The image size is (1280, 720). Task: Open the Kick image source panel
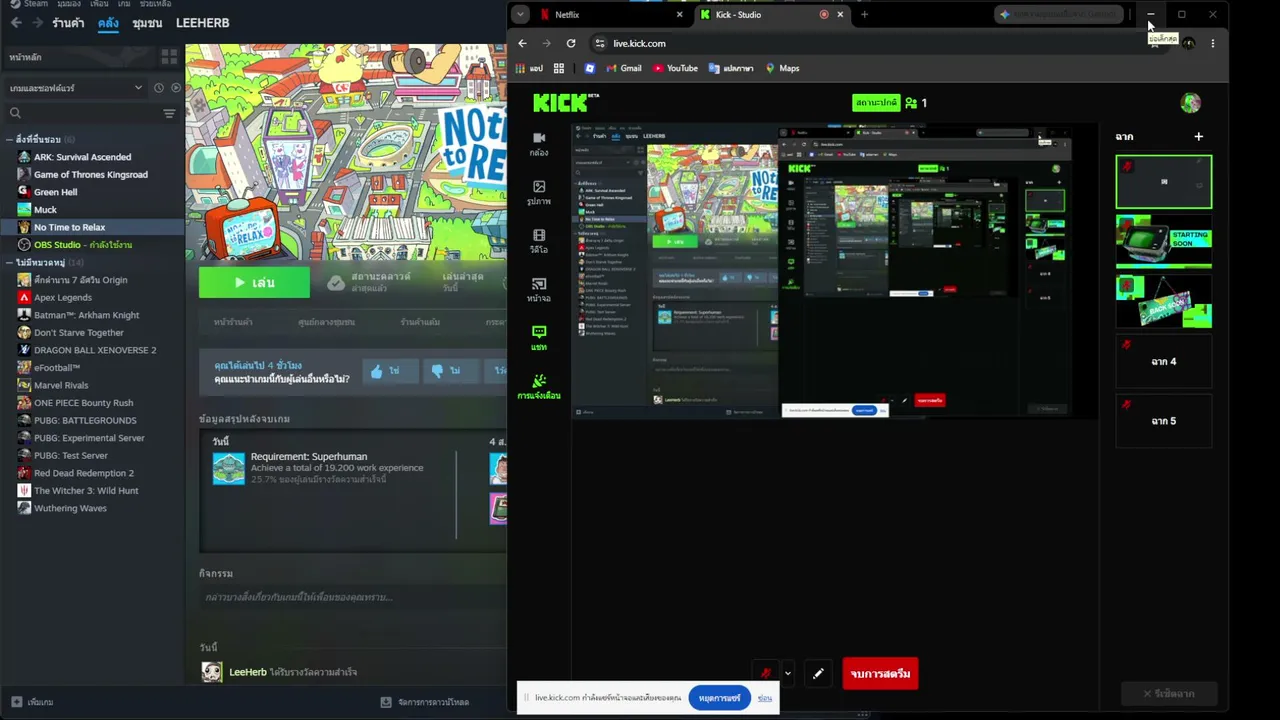[x=539, y=193]
